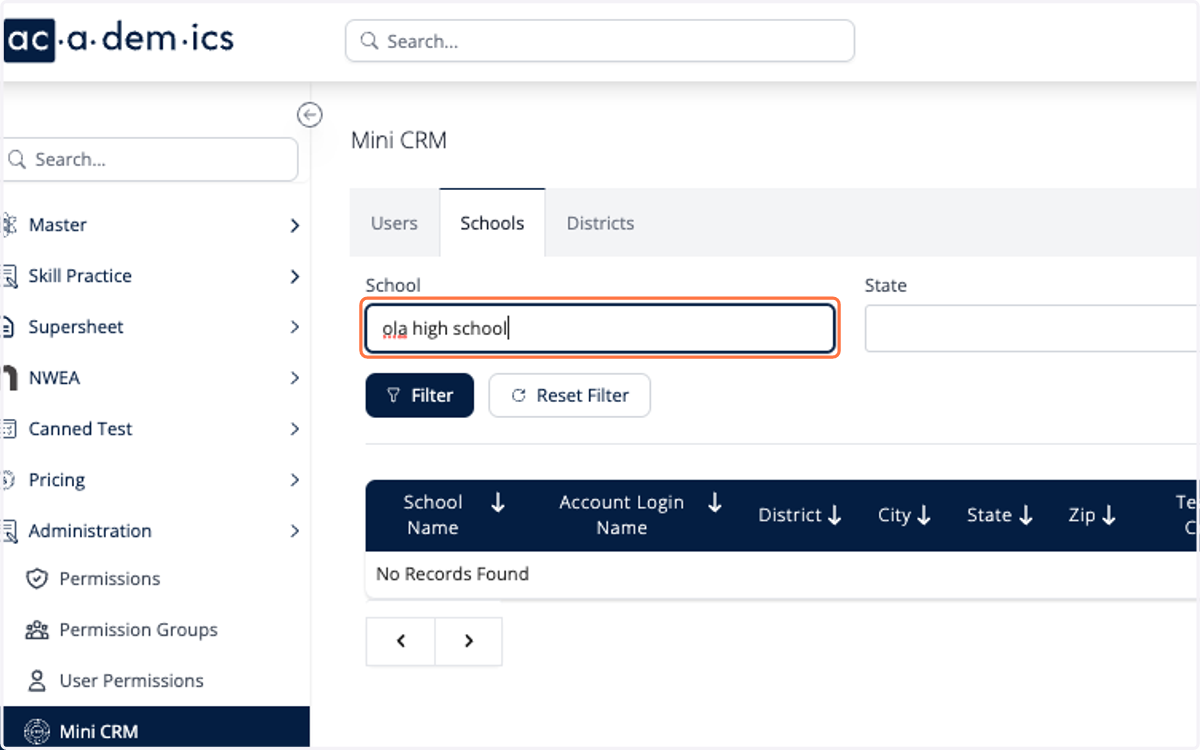This screenshot has width=1200, height=750.
Task: Click the Administration sidebar icon
Action: click(10, 531)
